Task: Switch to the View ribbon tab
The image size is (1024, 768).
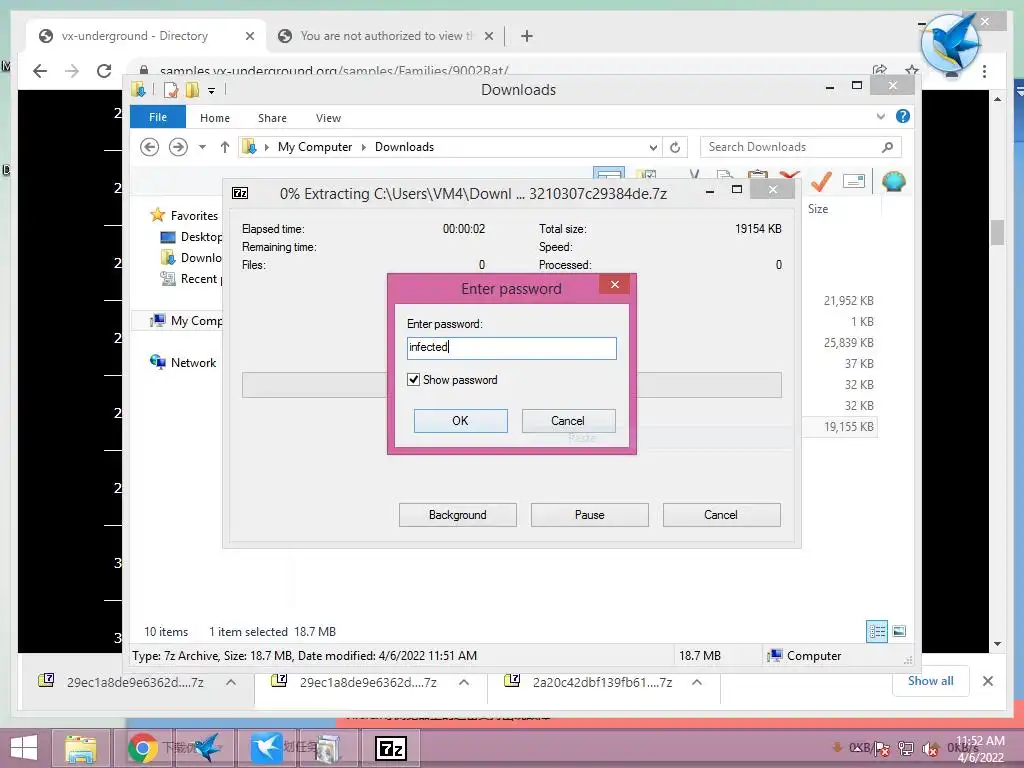Action: 328,118
